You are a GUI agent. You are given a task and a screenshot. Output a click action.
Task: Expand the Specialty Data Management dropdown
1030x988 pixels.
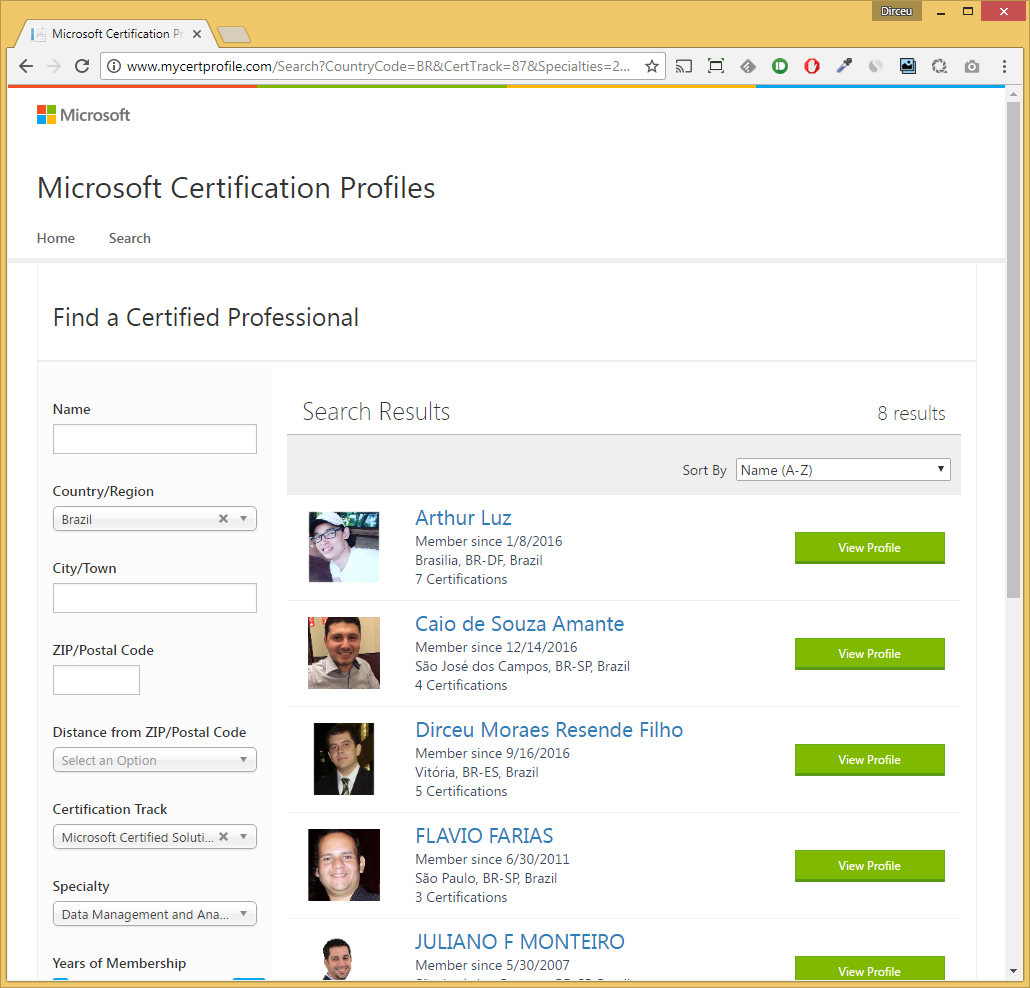point(154,914)
